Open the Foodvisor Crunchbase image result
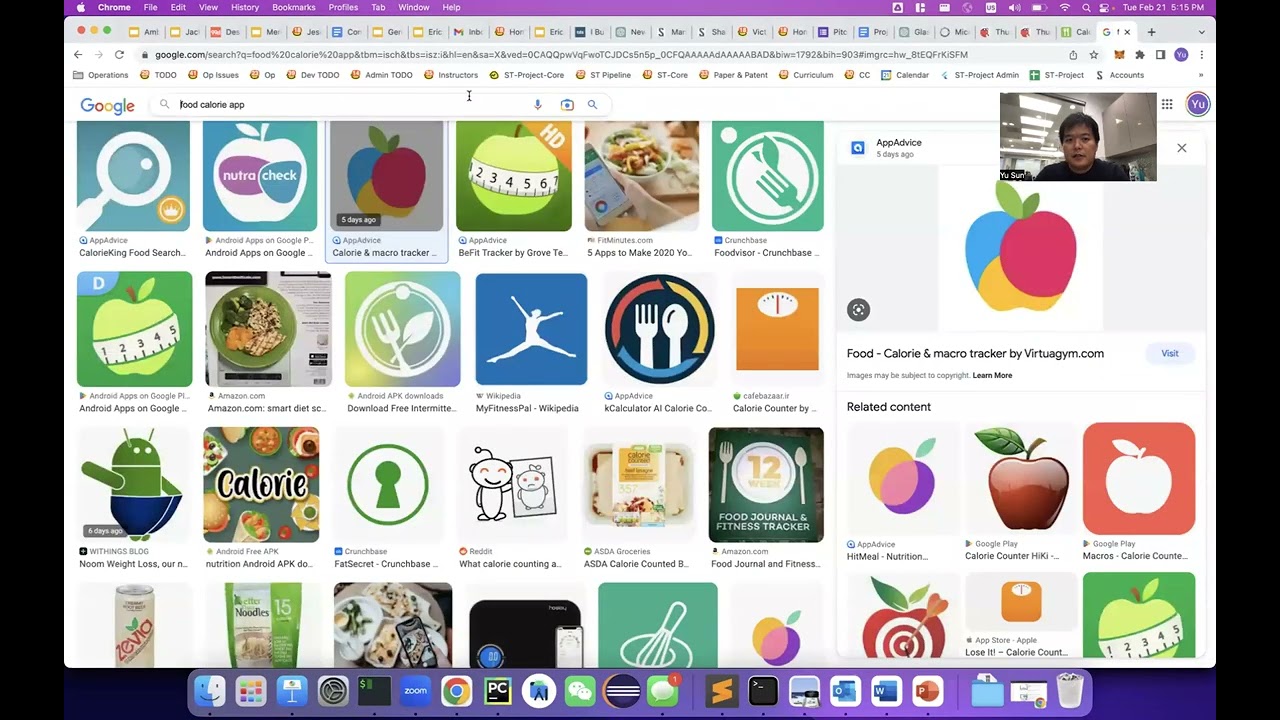This screenshot has width=1280, height=720. (768, 176)
